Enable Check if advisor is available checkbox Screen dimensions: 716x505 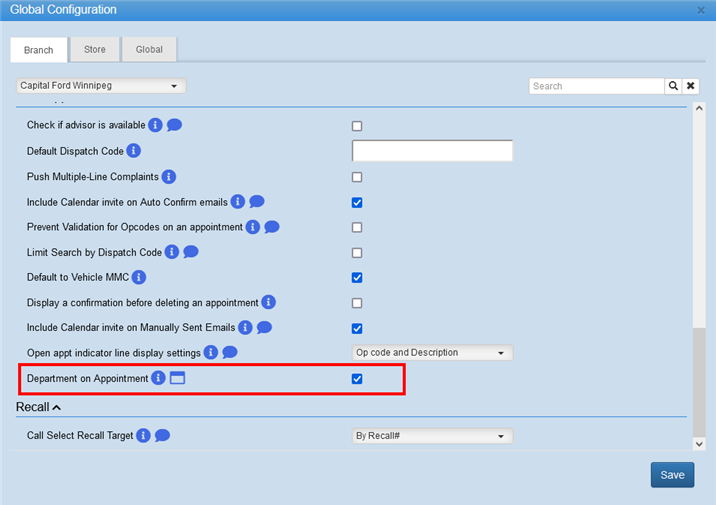pos(357,126)
